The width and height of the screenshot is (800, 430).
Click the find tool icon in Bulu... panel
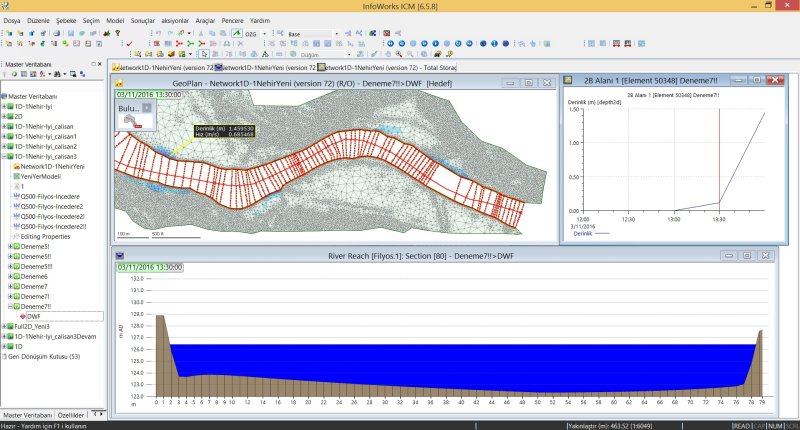tap(130, 119)
